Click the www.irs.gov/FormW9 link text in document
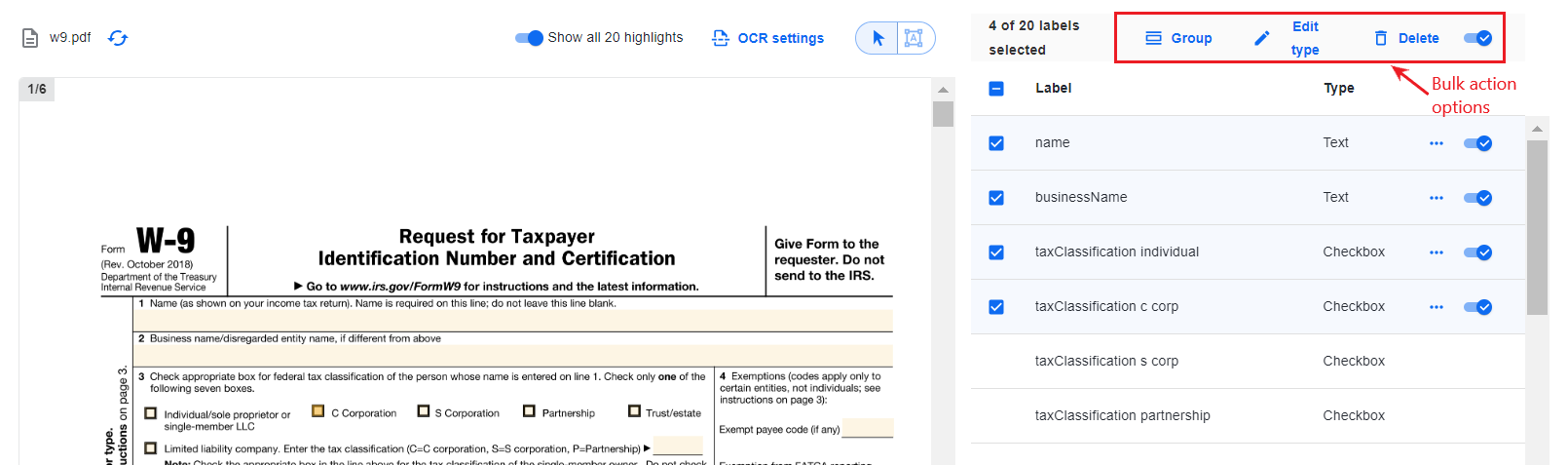 [x=400, y=287]
